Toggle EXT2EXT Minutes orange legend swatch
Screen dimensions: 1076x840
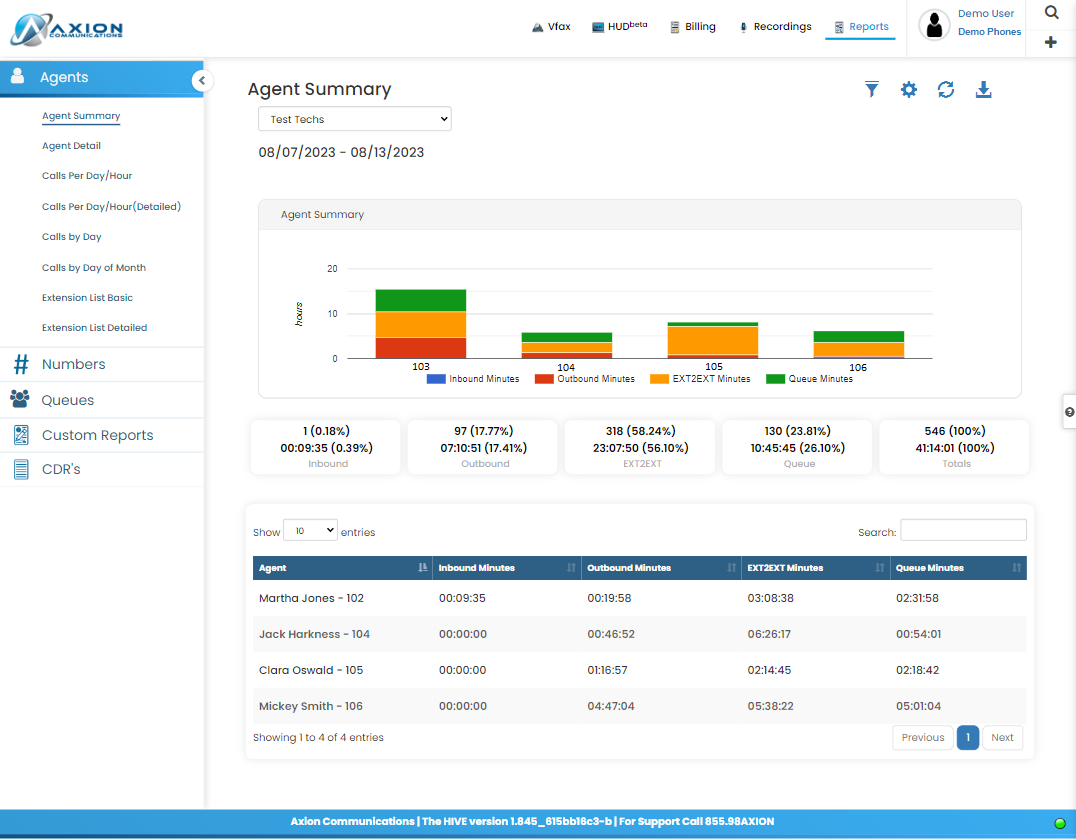pyautogui.click(x=659, y=379)
